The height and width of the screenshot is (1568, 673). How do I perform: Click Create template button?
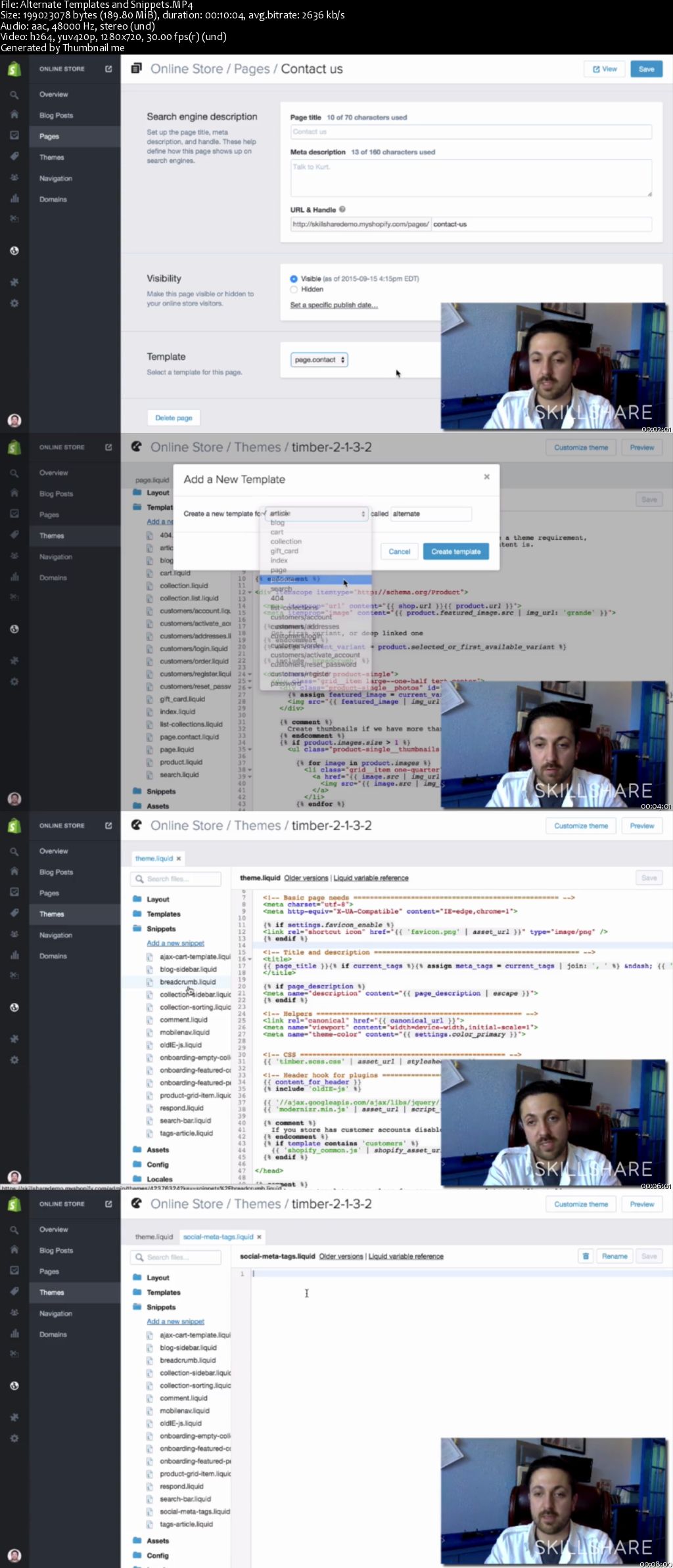pyautogui.click(x=455, y=552)
